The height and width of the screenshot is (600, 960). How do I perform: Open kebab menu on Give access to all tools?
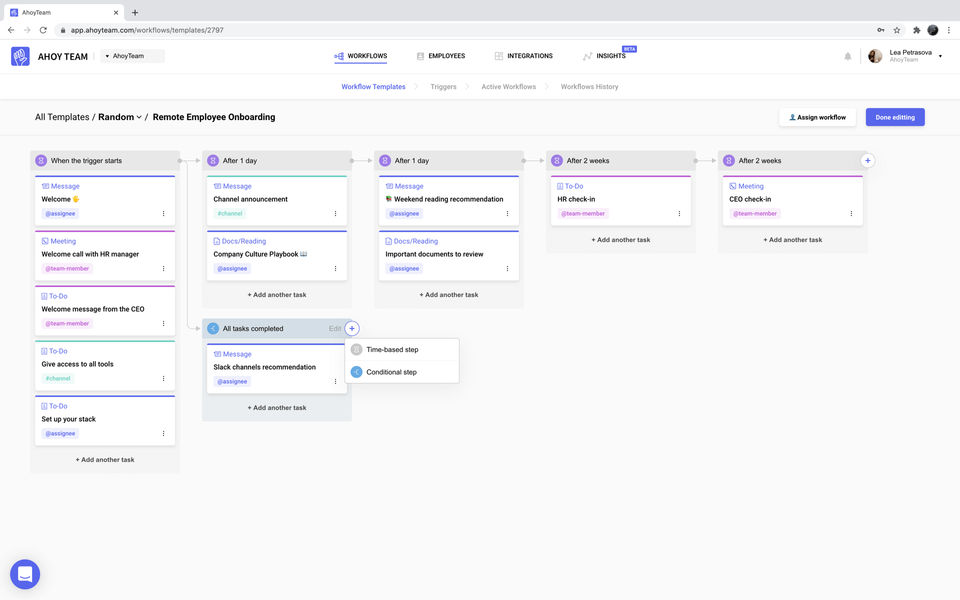[163, 378]
